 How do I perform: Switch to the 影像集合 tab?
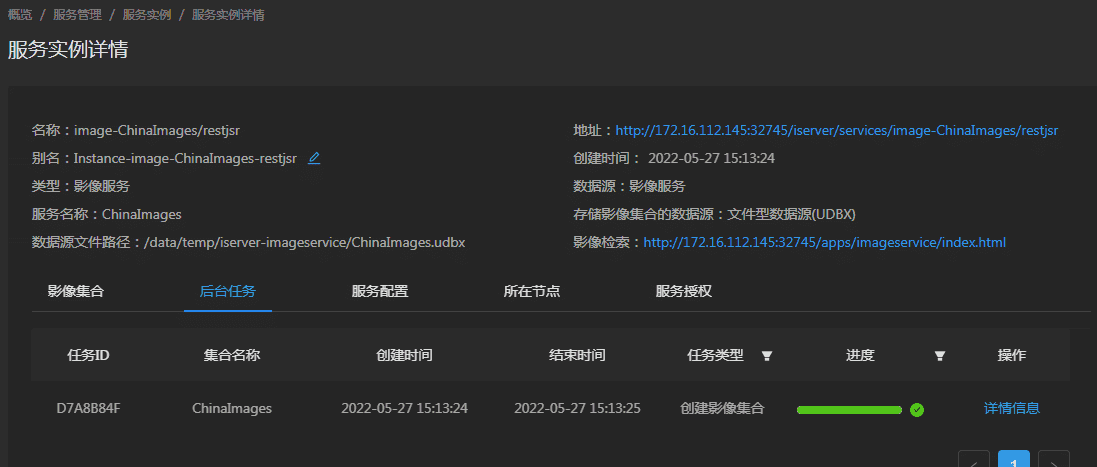pos(76,292)
